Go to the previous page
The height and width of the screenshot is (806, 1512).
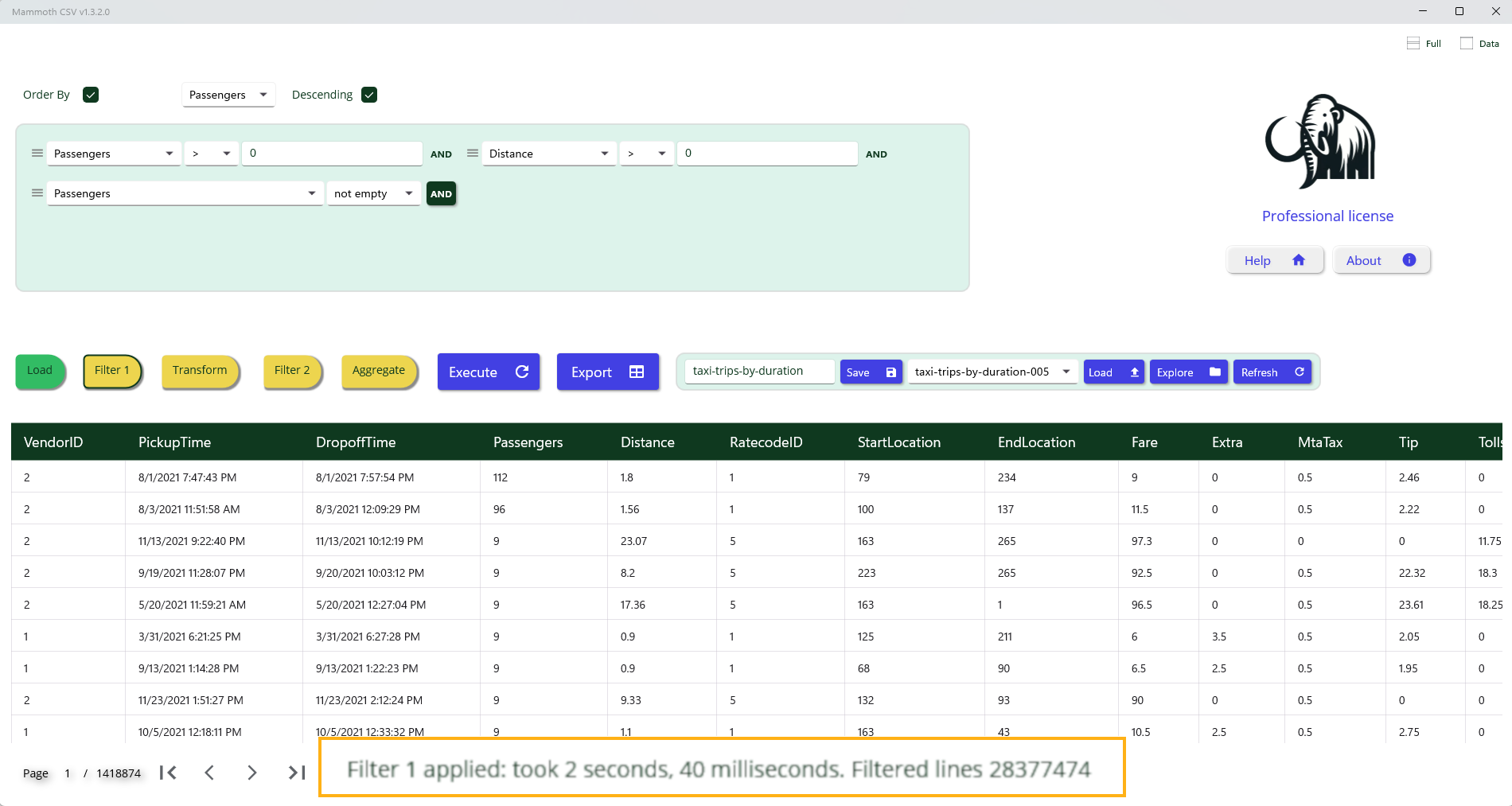point(209,773)
